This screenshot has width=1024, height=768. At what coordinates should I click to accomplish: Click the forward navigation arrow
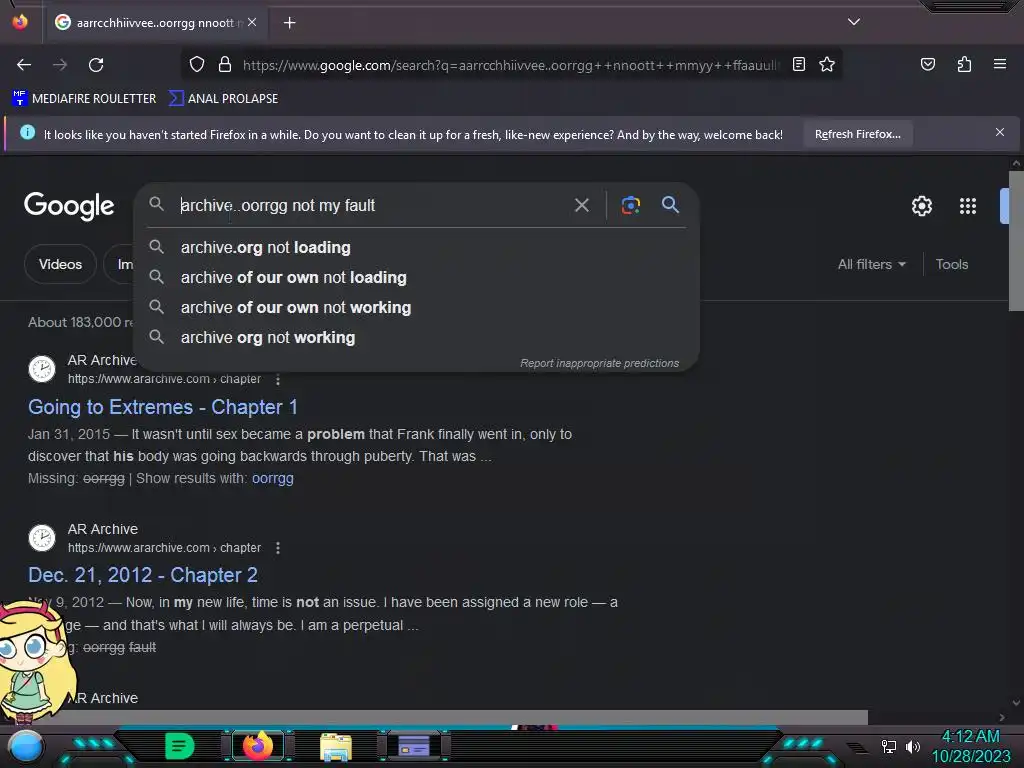(60, 65)
